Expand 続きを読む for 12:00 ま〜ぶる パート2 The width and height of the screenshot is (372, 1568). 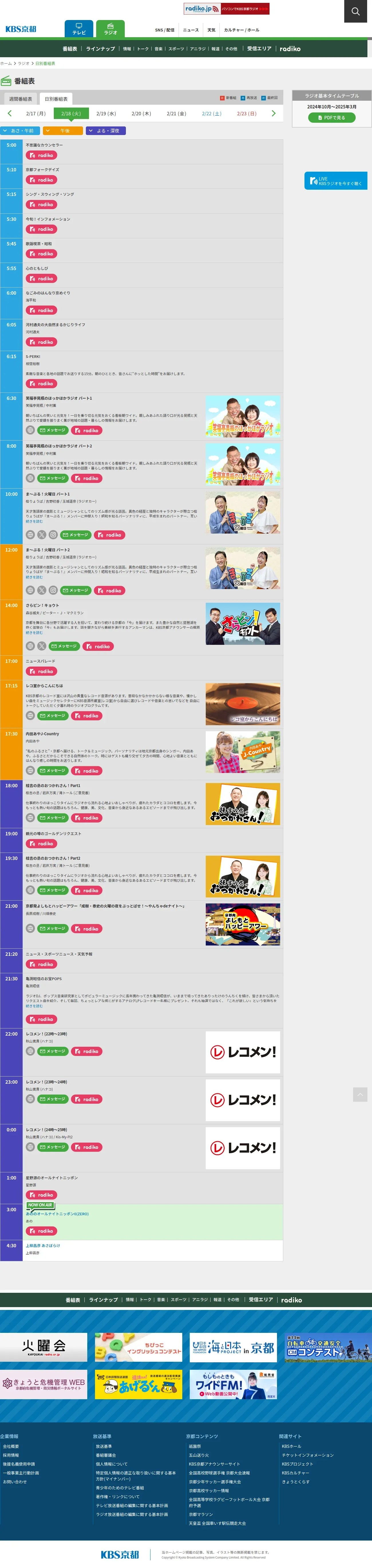(x=34, y=576)
